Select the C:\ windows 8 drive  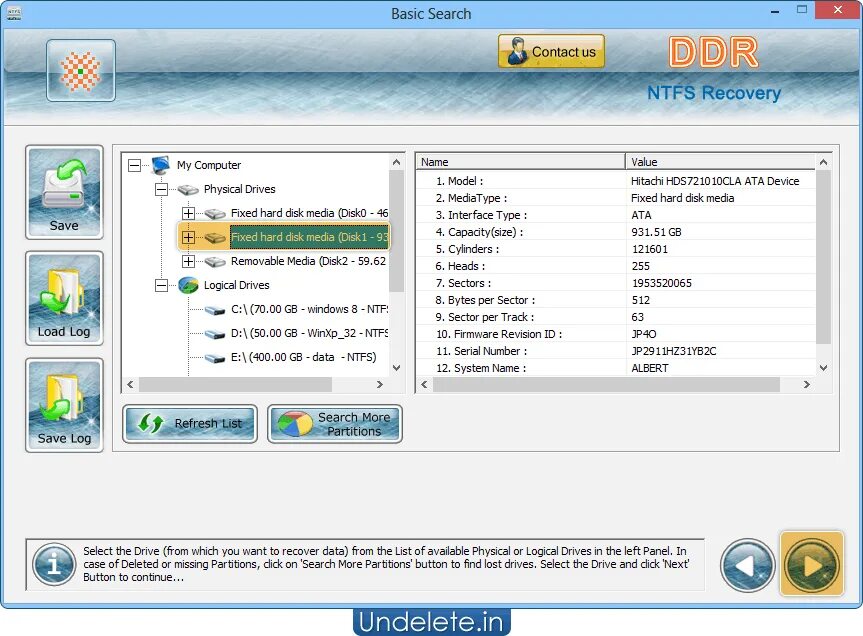pos(309,309)
